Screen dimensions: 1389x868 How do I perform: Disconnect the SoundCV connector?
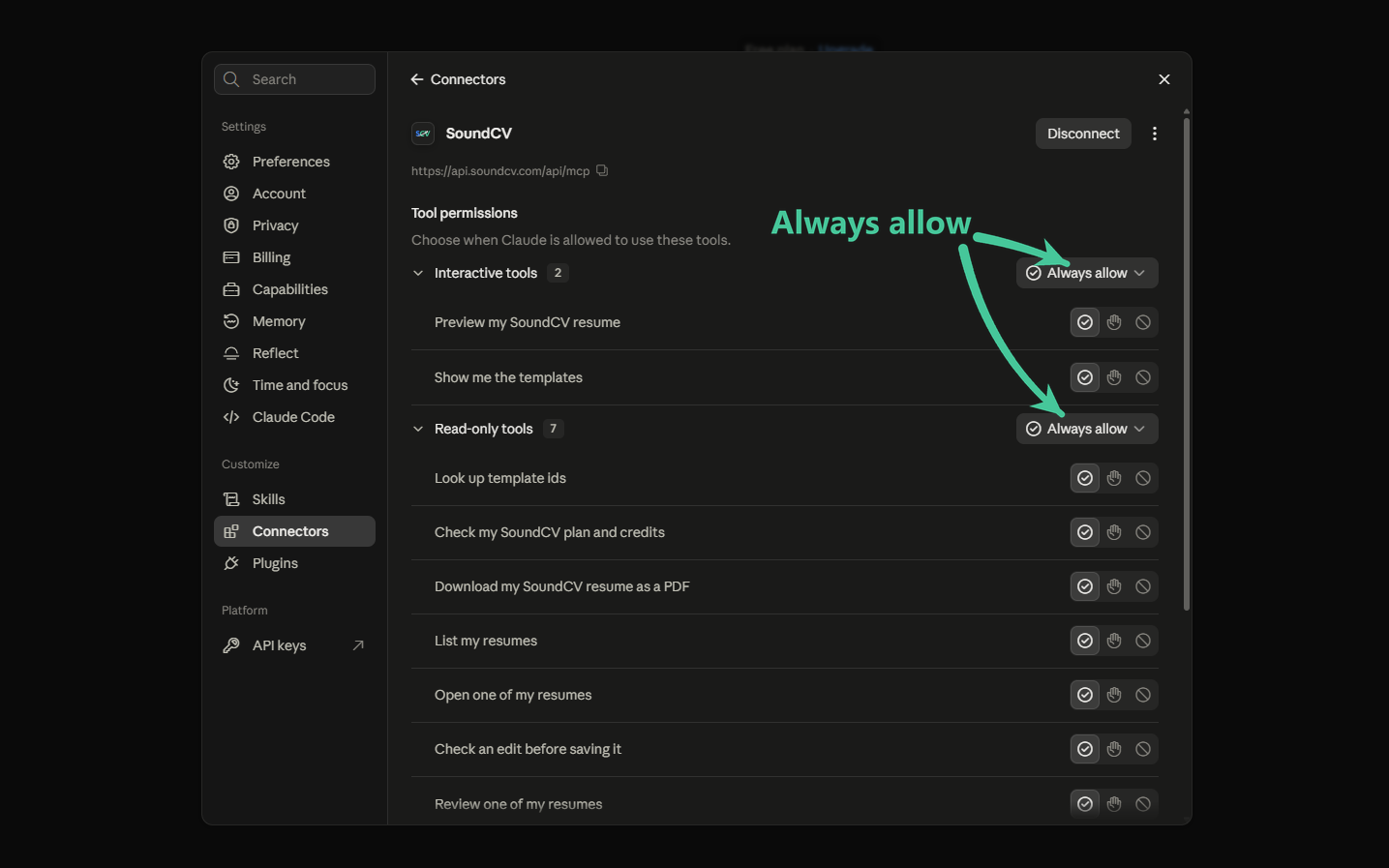pos(1083,134)
